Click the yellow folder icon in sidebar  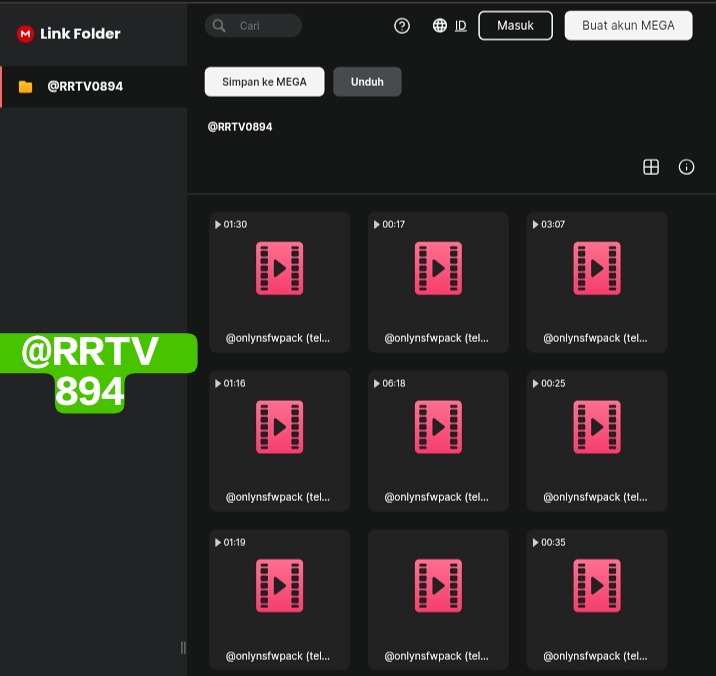pos(26,87)
